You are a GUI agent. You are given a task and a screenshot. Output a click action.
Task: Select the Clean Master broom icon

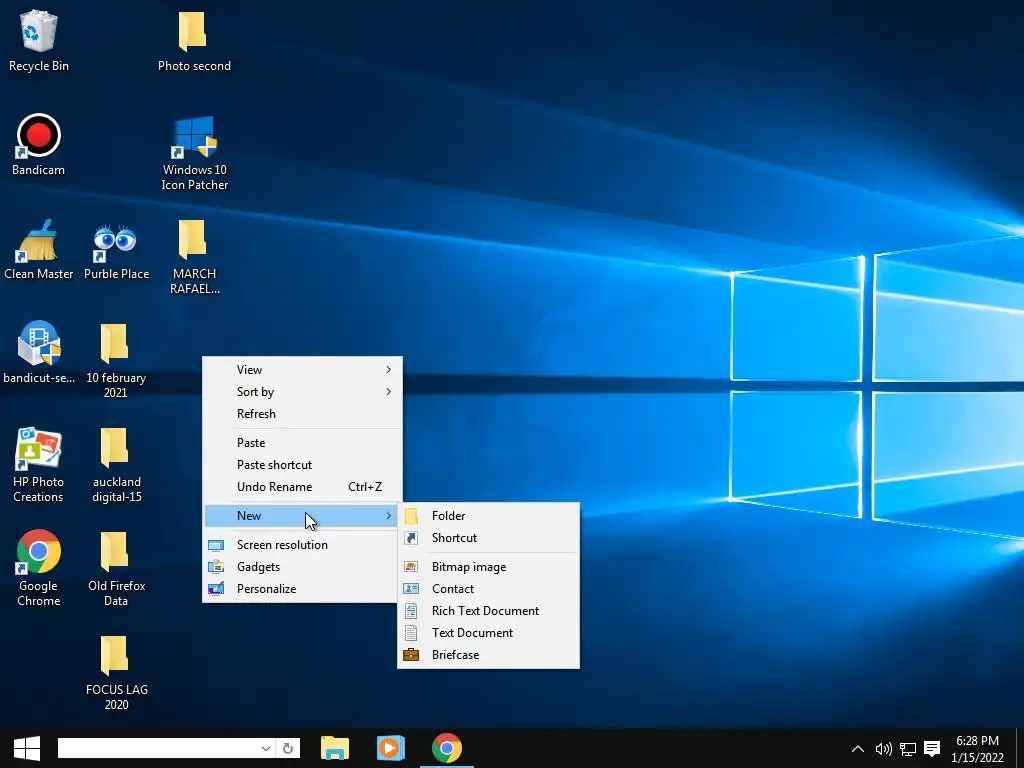point(39,249)
